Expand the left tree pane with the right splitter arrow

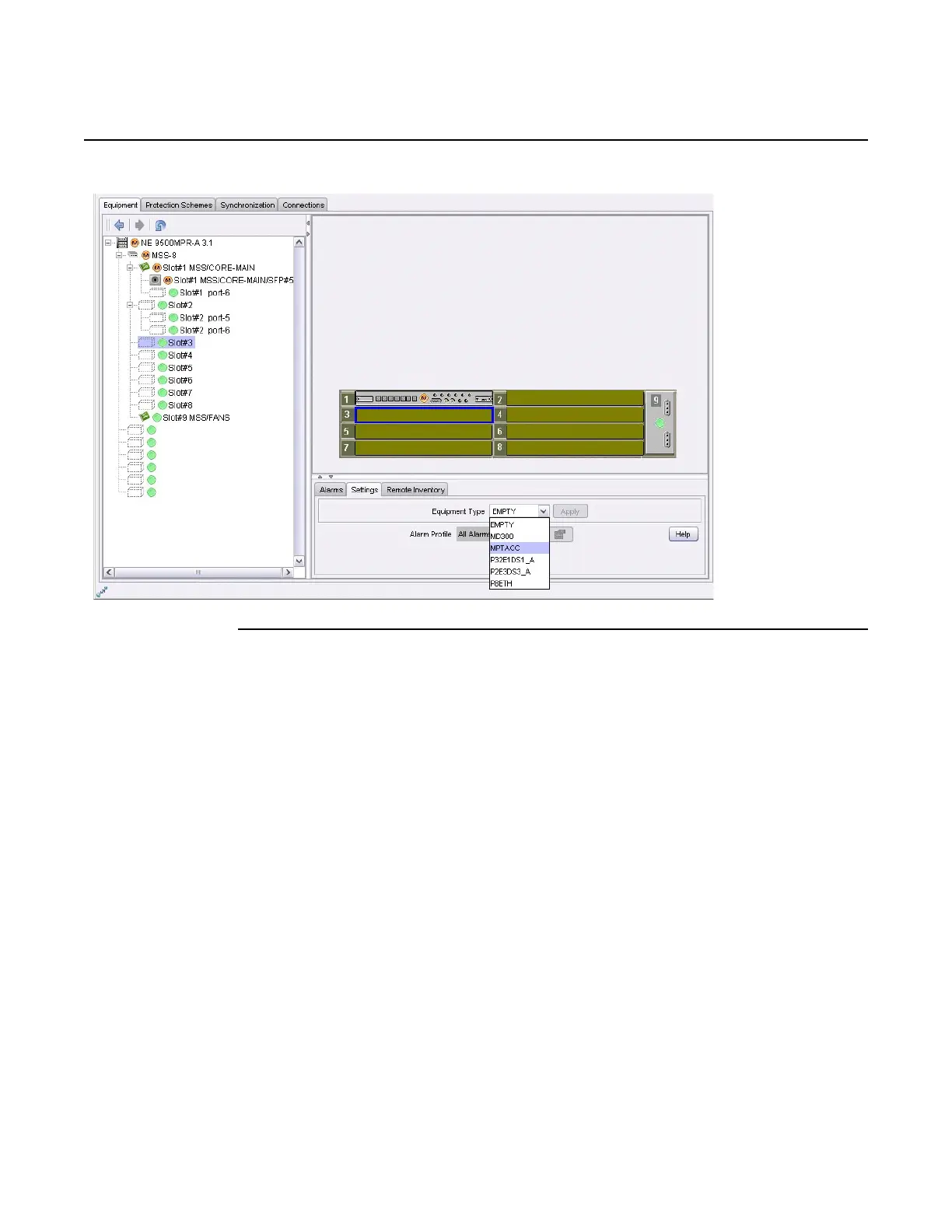(x=308, y=233)
